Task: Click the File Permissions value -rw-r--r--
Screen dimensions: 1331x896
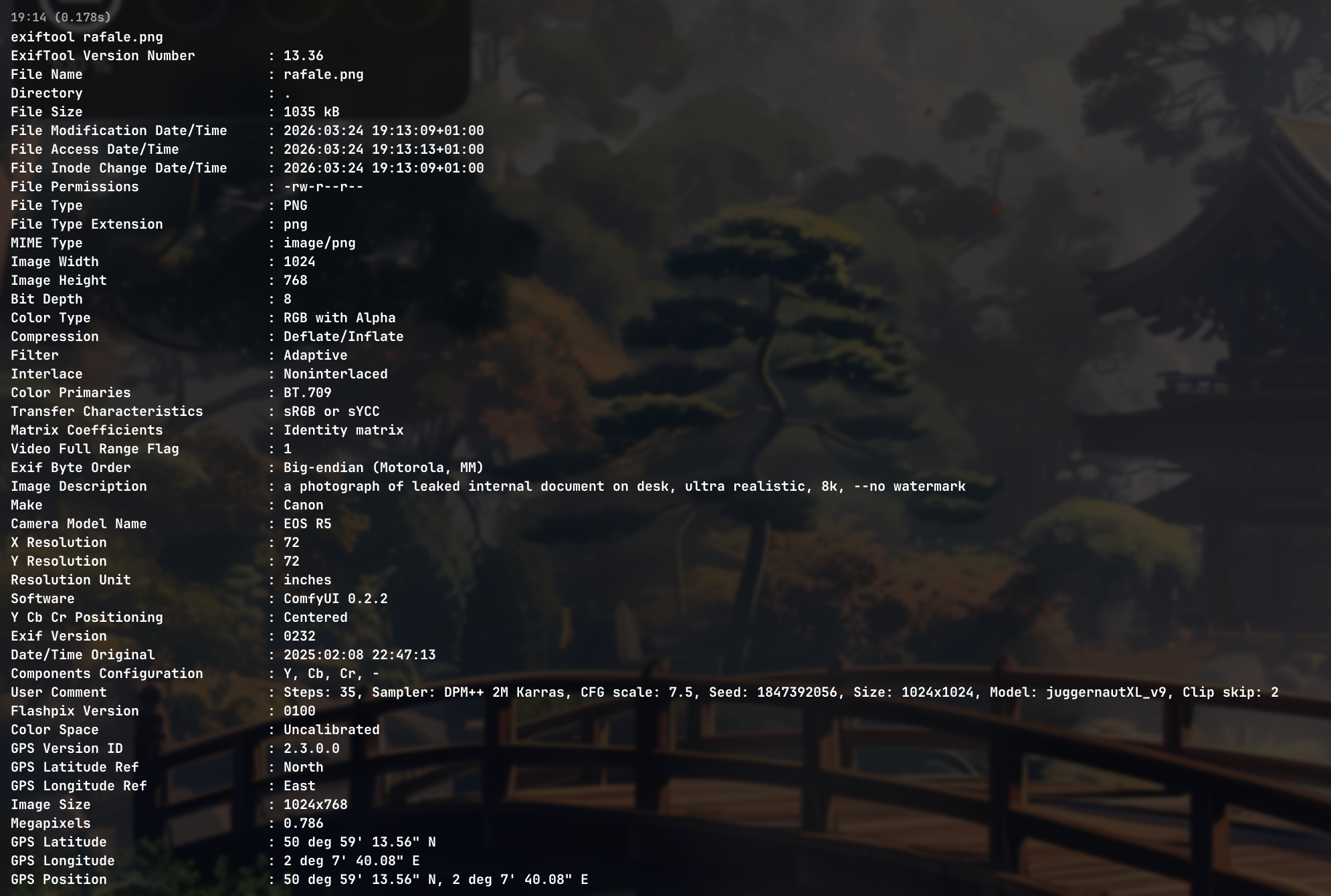Action: coord(324,187)
